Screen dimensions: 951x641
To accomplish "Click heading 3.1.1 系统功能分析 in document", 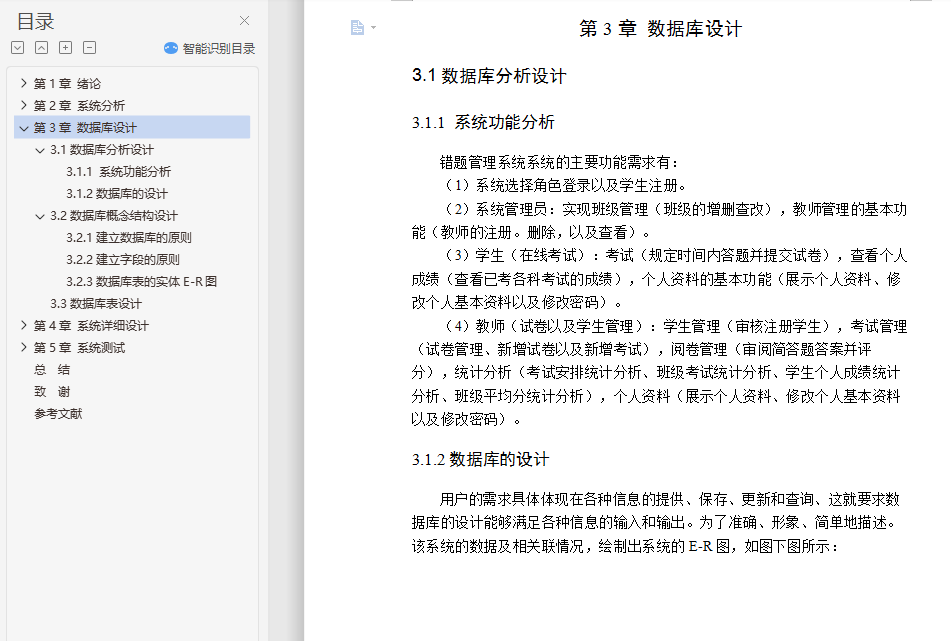I will [483, 122].
